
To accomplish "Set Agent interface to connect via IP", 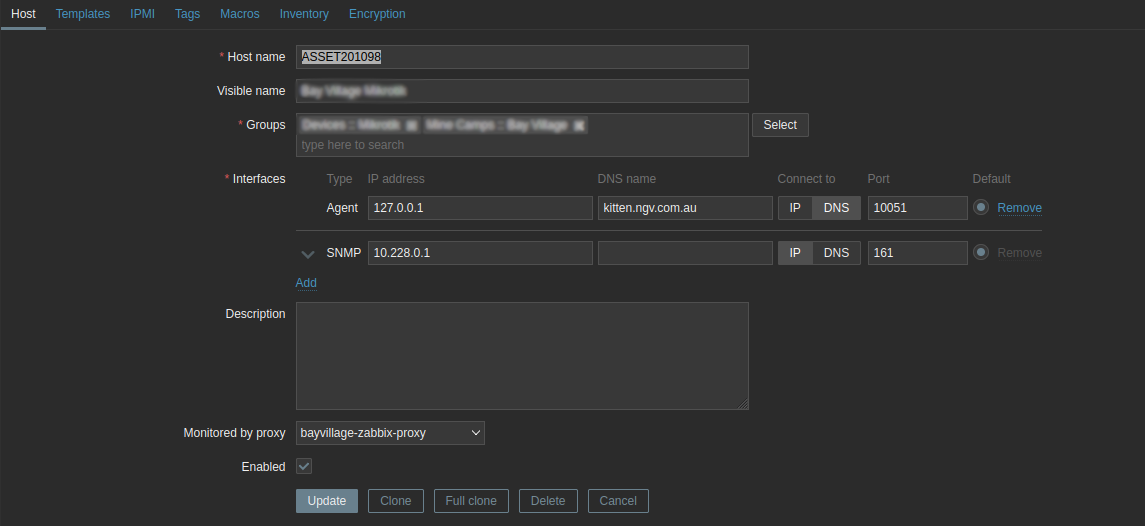I will (795, 207).
